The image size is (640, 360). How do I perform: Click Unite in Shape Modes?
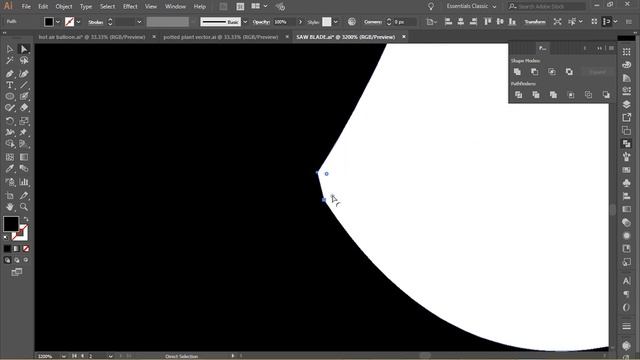pyautogui.click(x=517, y=72)
